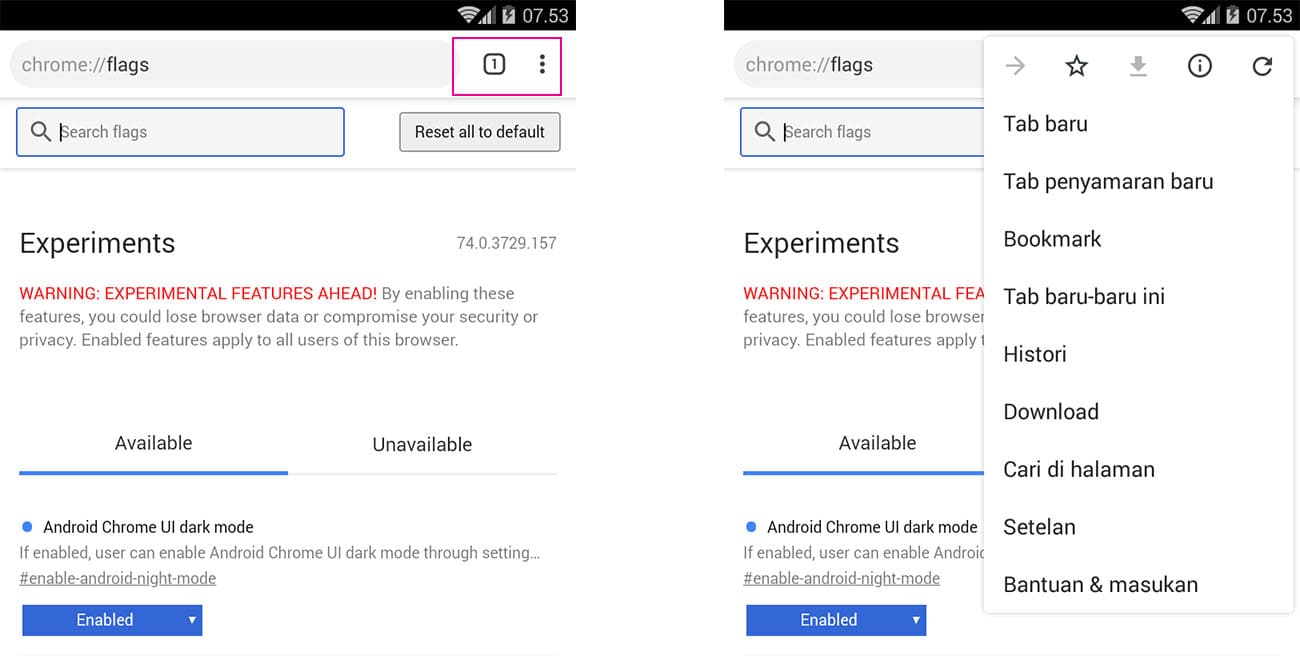This screenshot has height=664, width=1300.
Task: Tap the tab switcher icon showing 1
Action: pyautogui.click(x=494, y=65)
